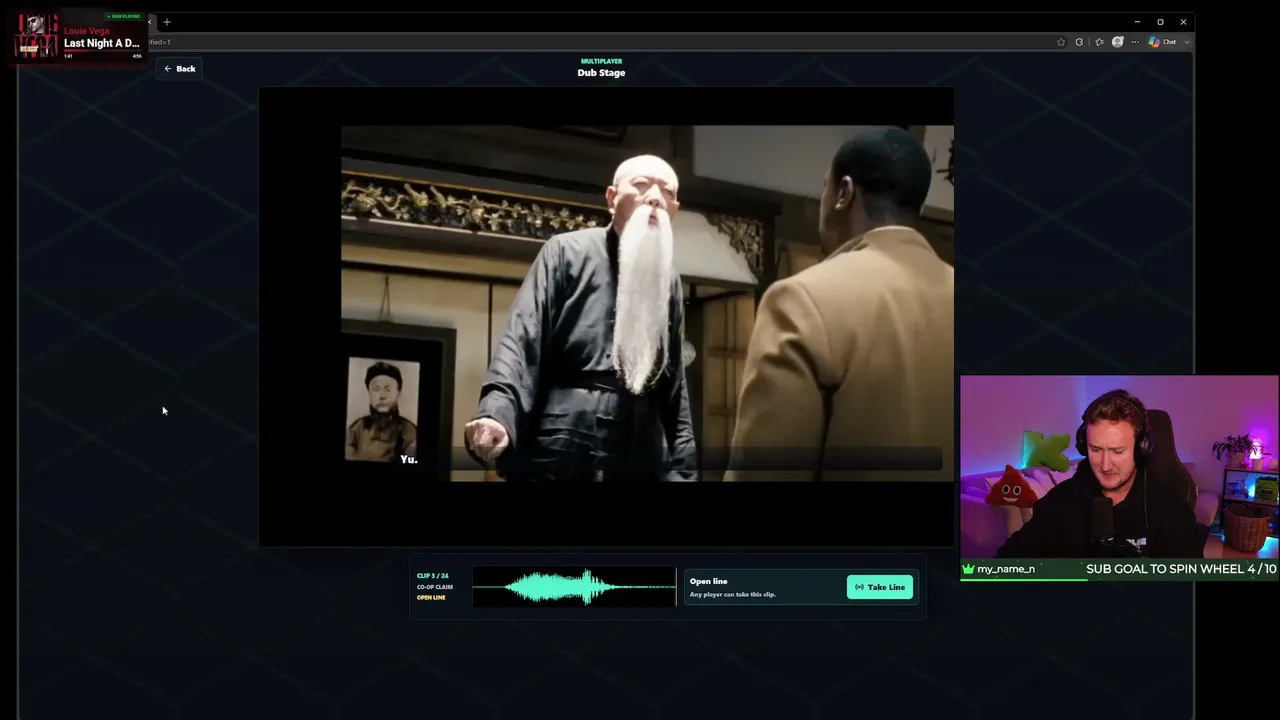The width and height of the screenshot is (1280, 720).
Task: Click the streamer webcam overlay
Action: 1119,468
